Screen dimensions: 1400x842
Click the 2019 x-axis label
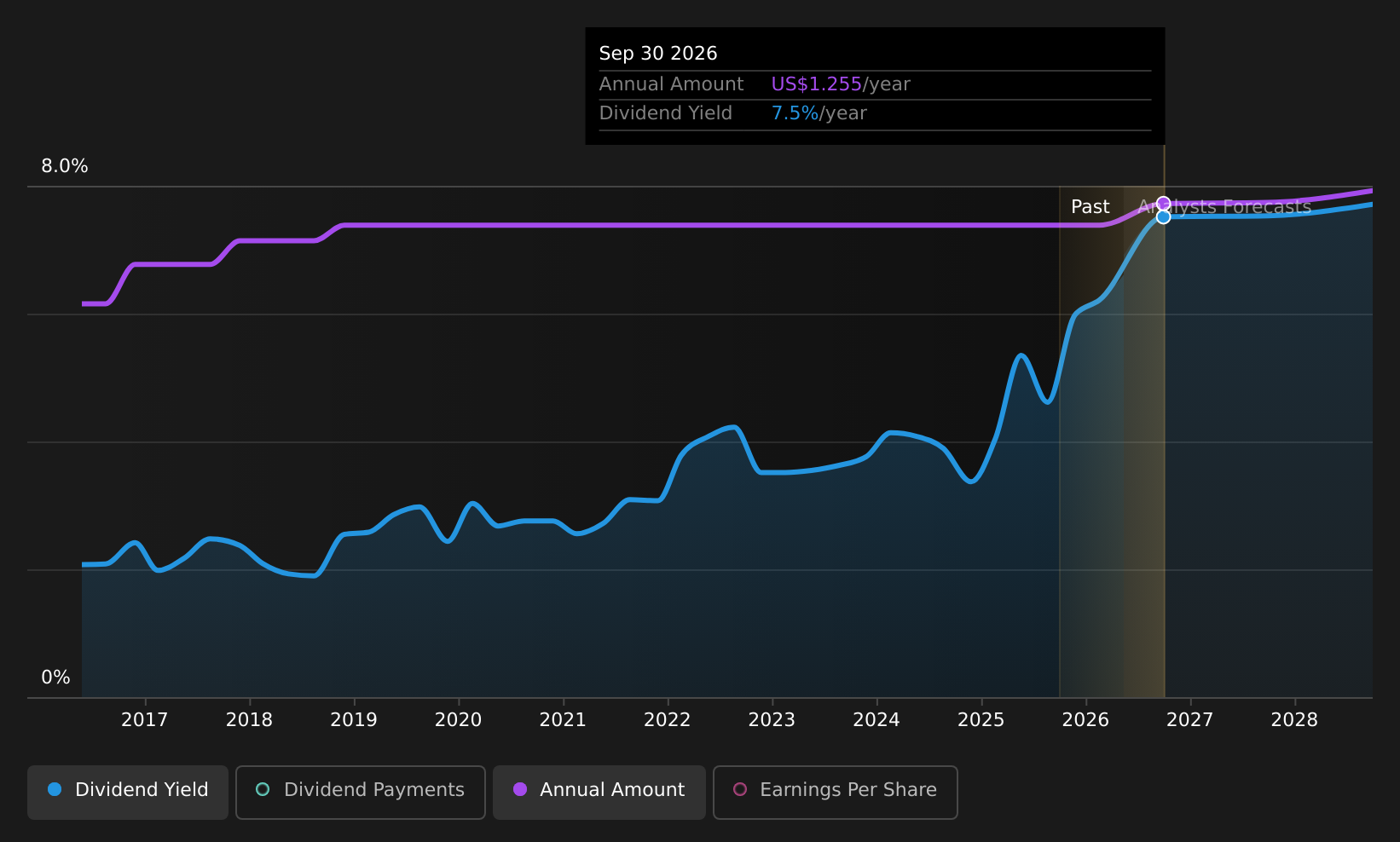354,720
